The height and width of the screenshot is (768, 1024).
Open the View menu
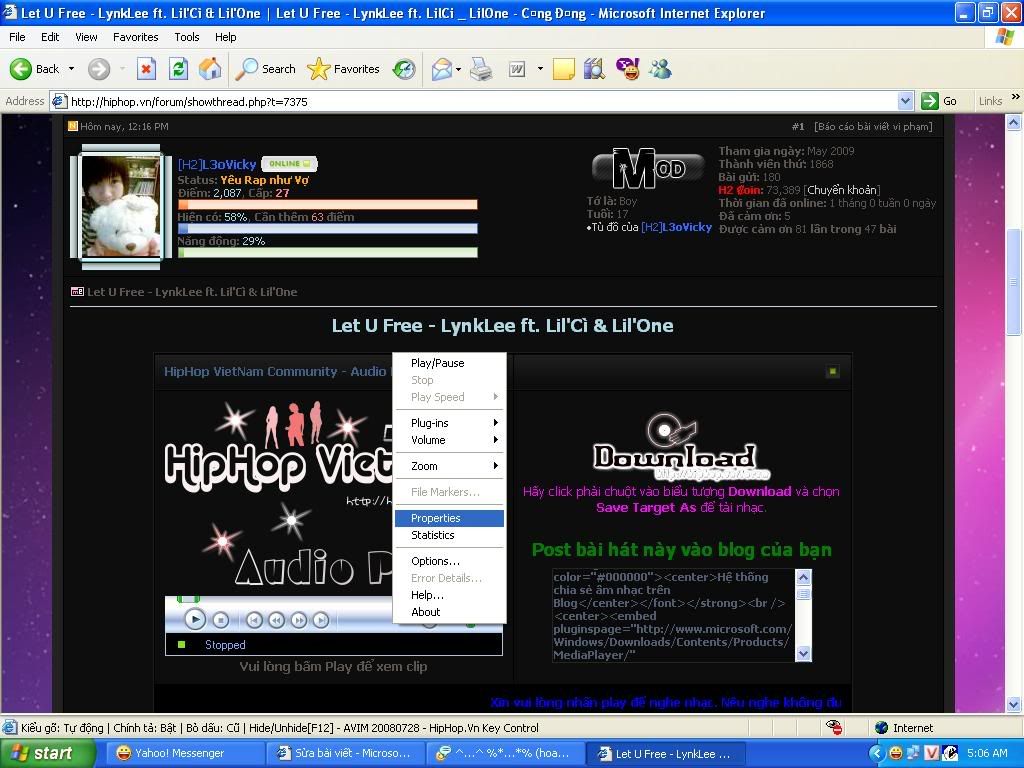point(86,37)
